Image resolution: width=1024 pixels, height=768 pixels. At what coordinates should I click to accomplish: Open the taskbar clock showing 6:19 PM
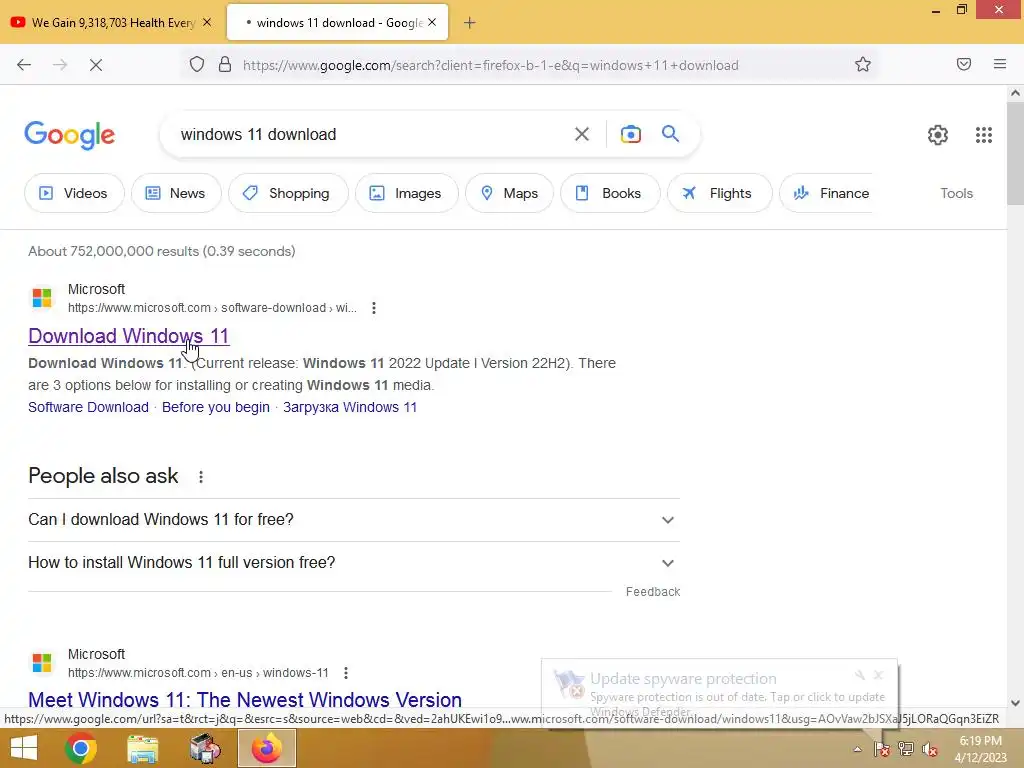(981, 749)
